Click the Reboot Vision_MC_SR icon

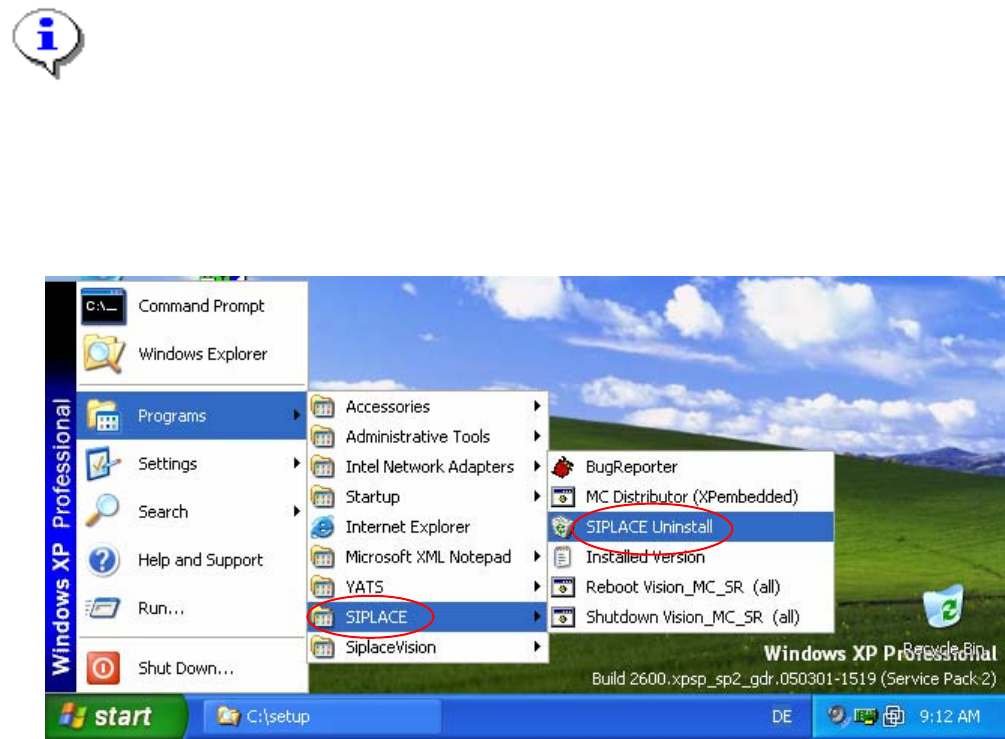[563, 587]
